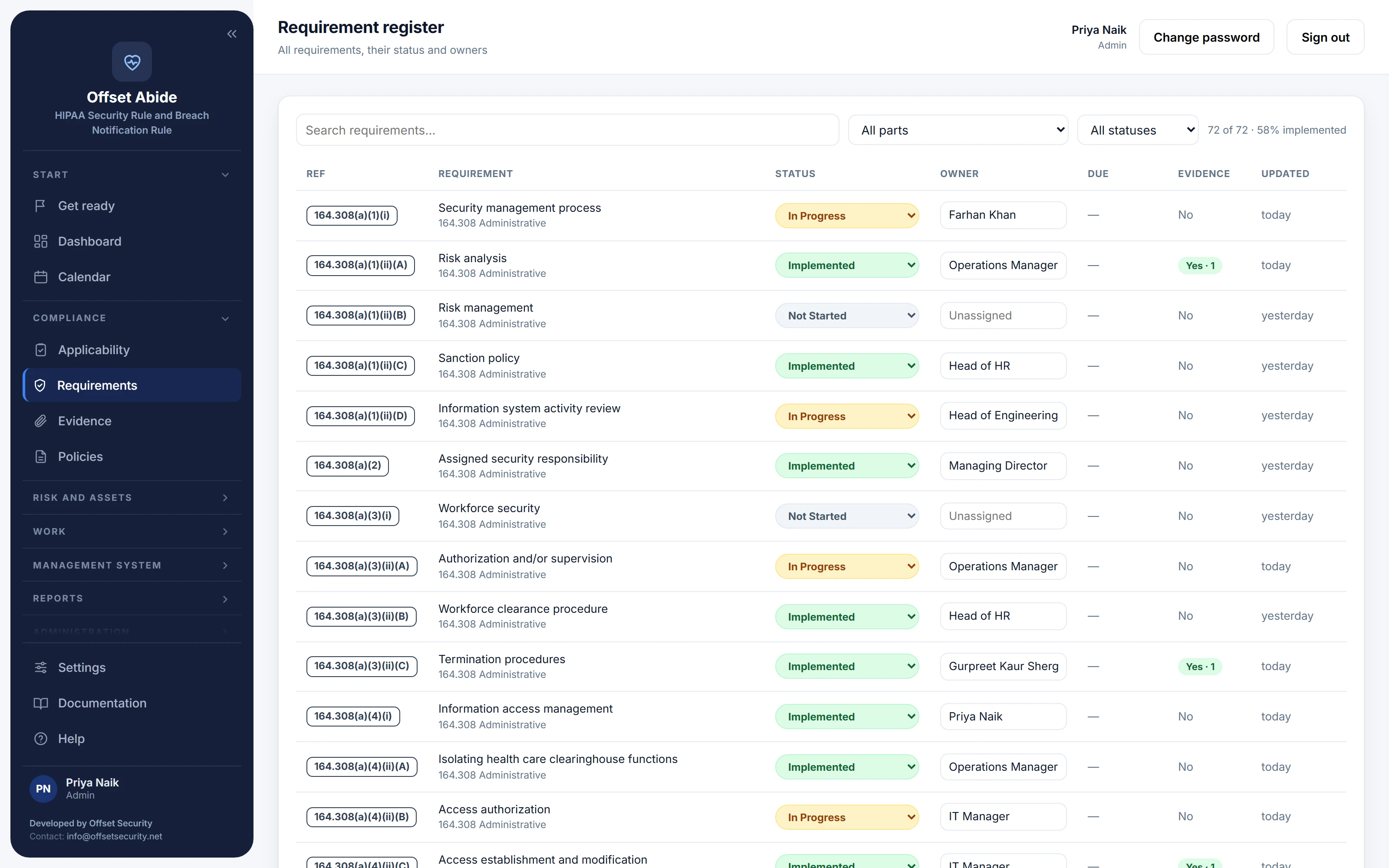Viewport: 1389px width, 868px height.
Task: Edit the Farhan Khan owner field
Action: click(x=1003, y=215)
